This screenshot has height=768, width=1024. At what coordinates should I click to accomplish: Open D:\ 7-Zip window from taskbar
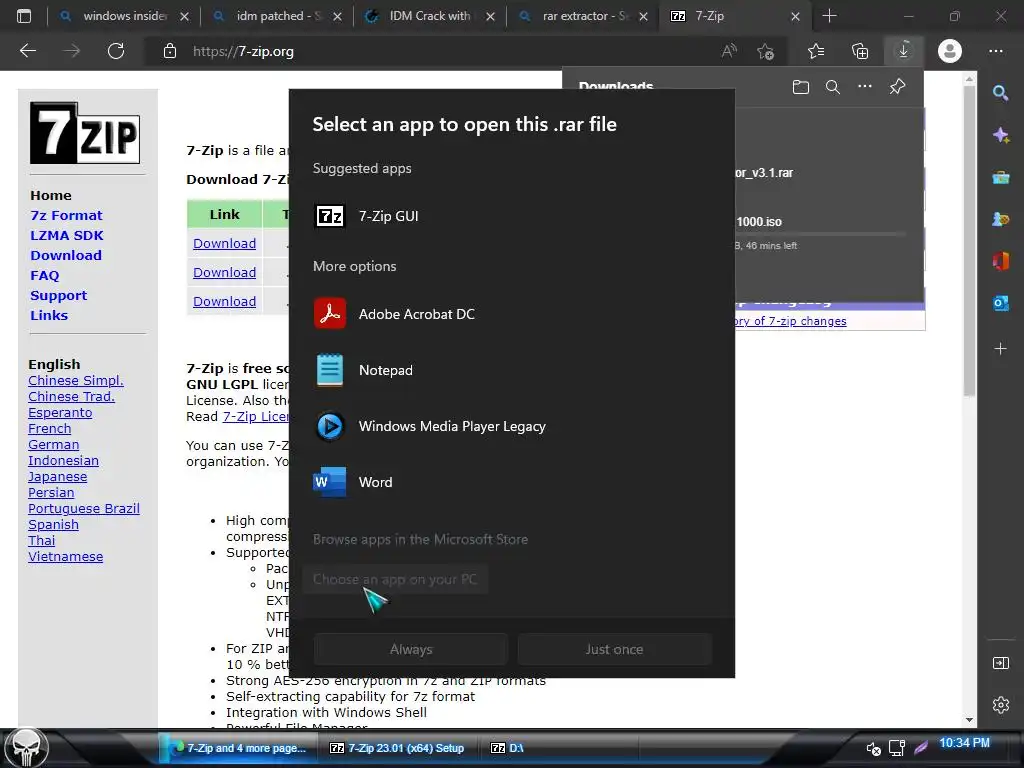click(x=507, y=748)
